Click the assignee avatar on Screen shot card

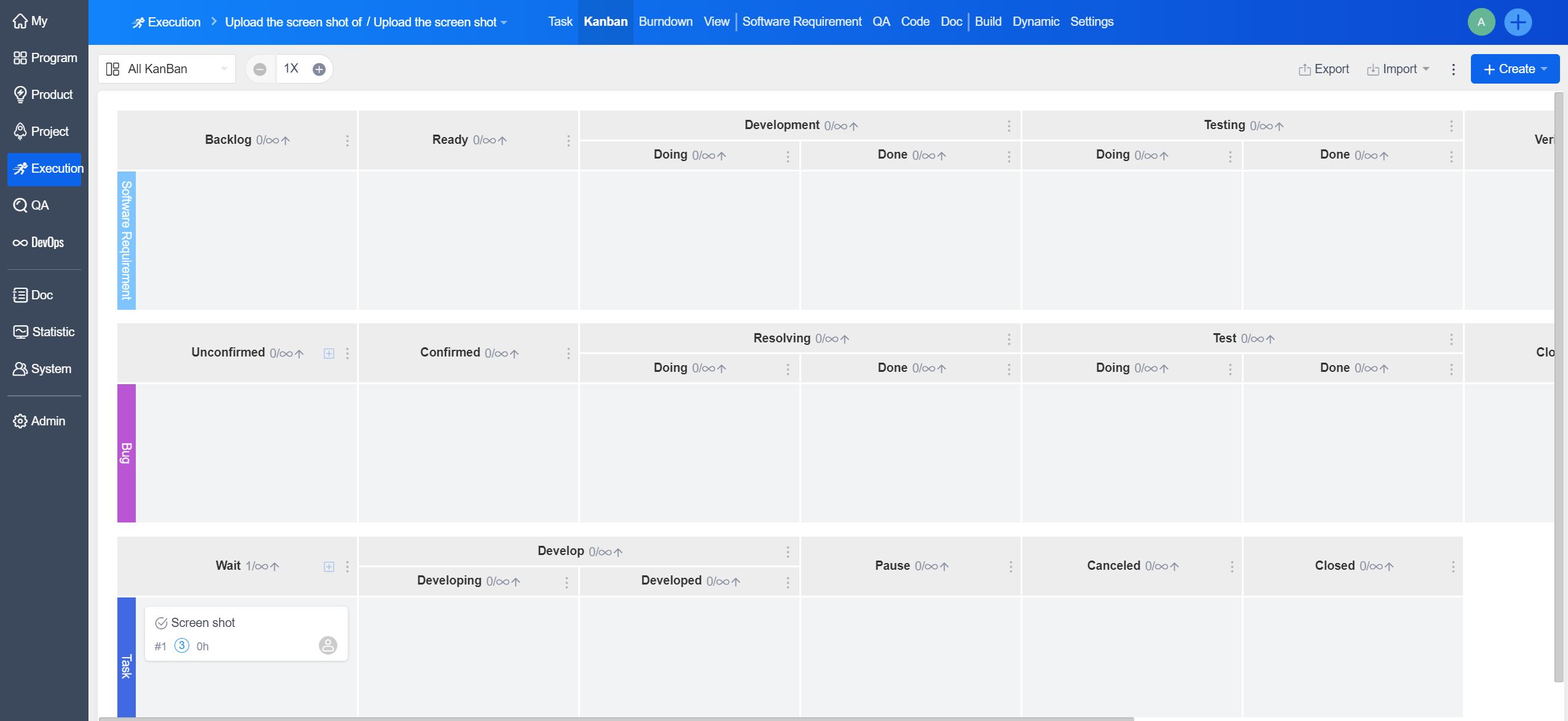[x=328, y=645]
